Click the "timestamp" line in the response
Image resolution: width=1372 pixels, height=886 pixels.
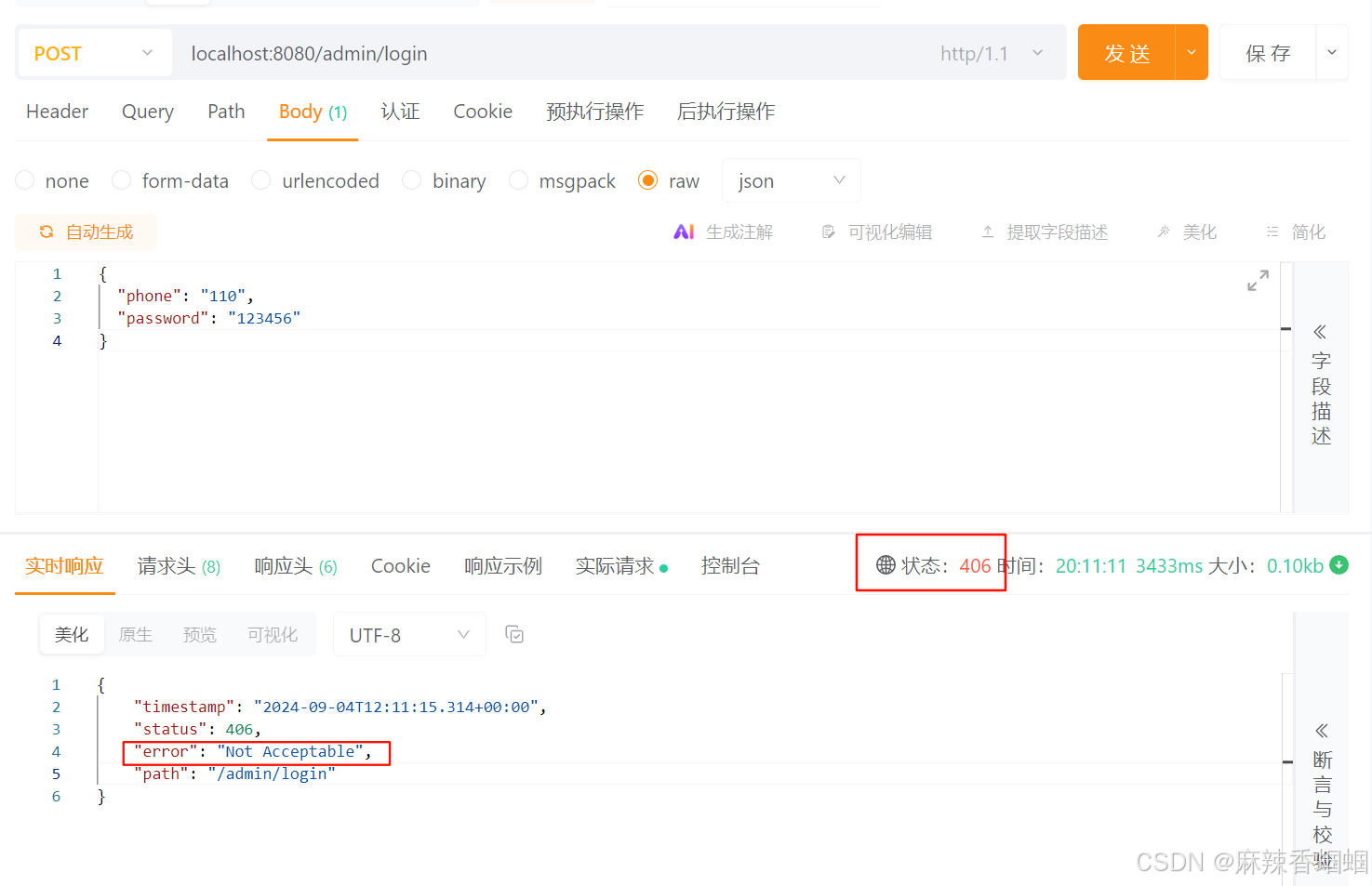point(340,707)
